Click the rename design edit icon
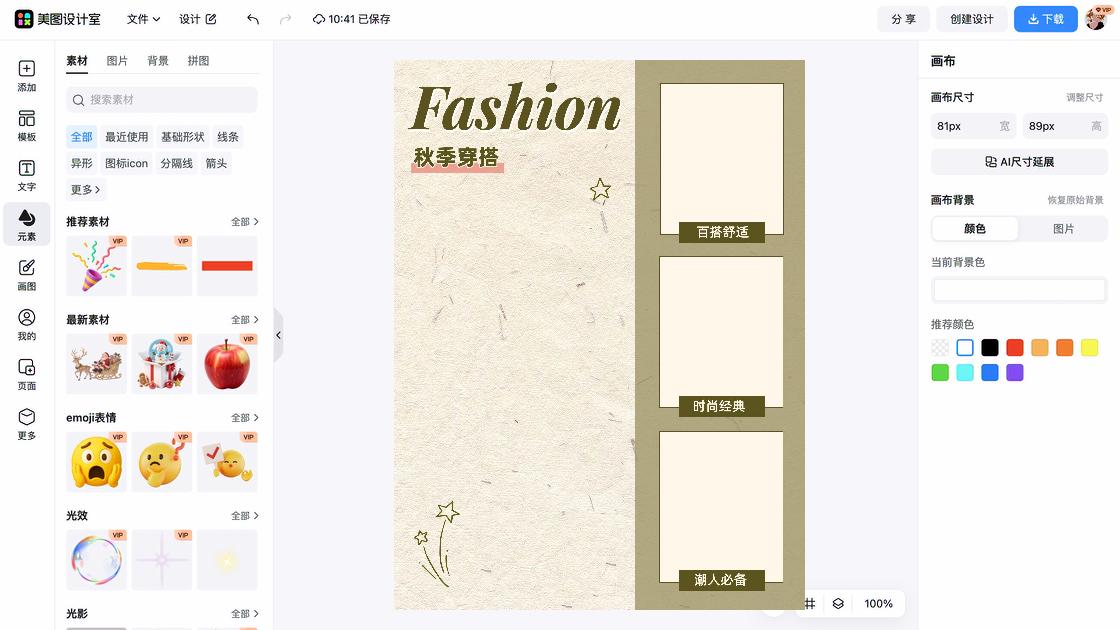The image size is (1120, 630). [x=211, y=19]
